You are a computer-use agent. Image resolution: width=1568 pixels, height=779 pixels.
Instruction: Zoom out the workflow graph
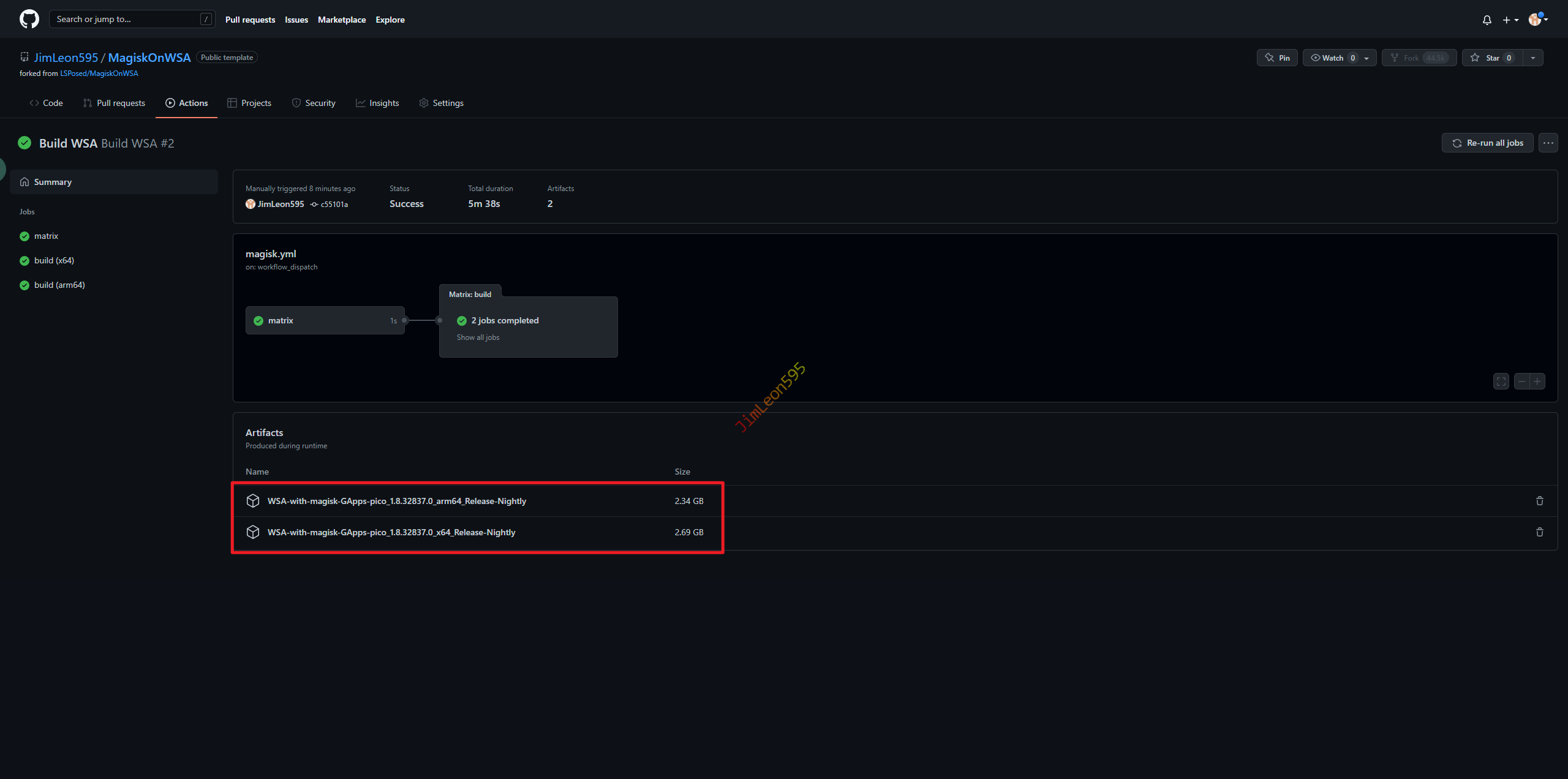click(1521, 382)
